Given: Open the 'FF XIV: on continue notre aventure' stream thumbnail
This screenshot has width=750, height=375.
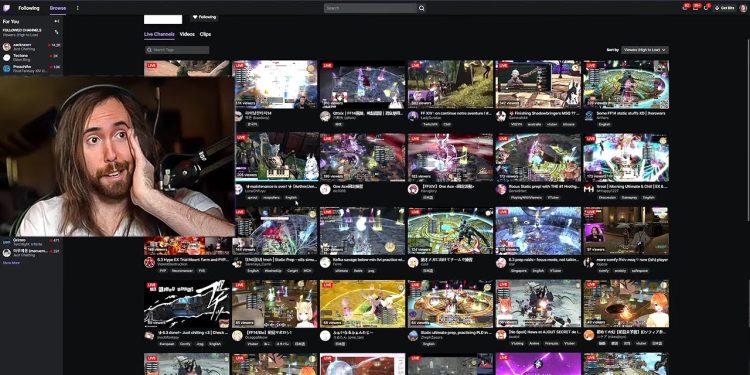Looking at the screenshot, I should click(450, 84).
